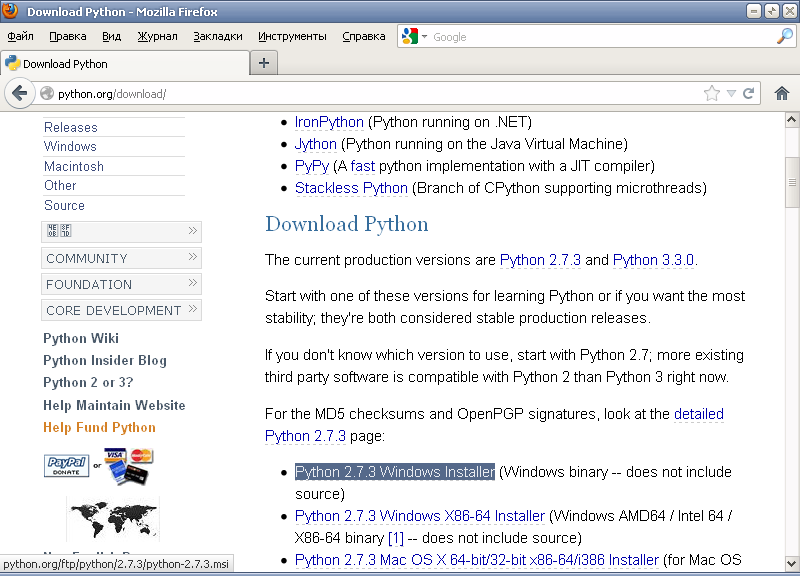Viewport: 800px width, 576px height.
Task: Open the Home page icon
Action: 782,93
